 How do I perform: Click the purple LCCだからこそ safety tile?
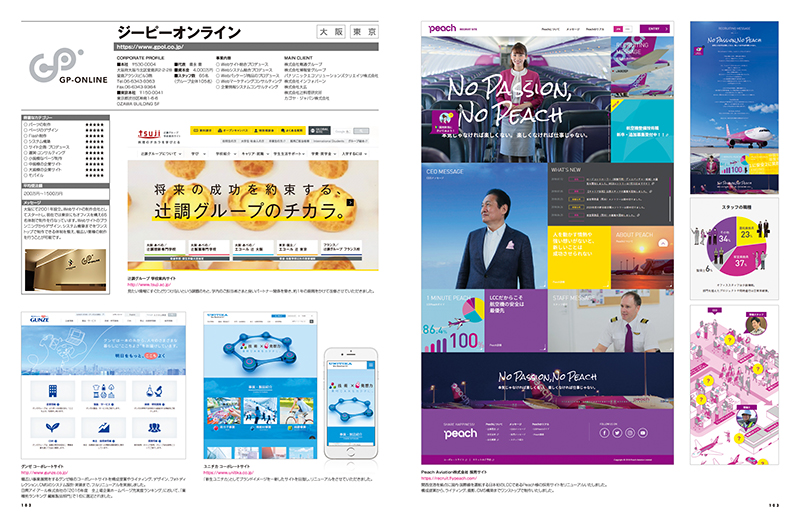[516, 321]
